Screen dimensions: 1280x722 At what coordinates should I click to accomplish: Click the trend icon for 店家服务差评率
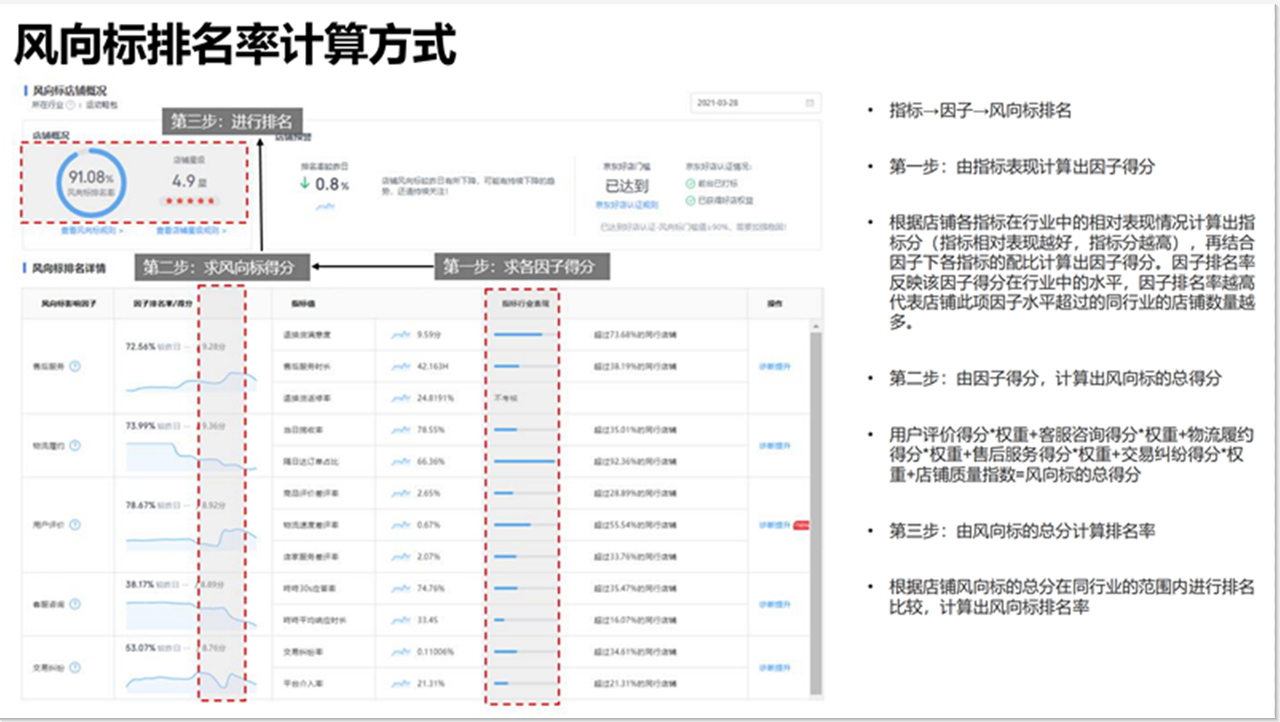coord(400,556)
